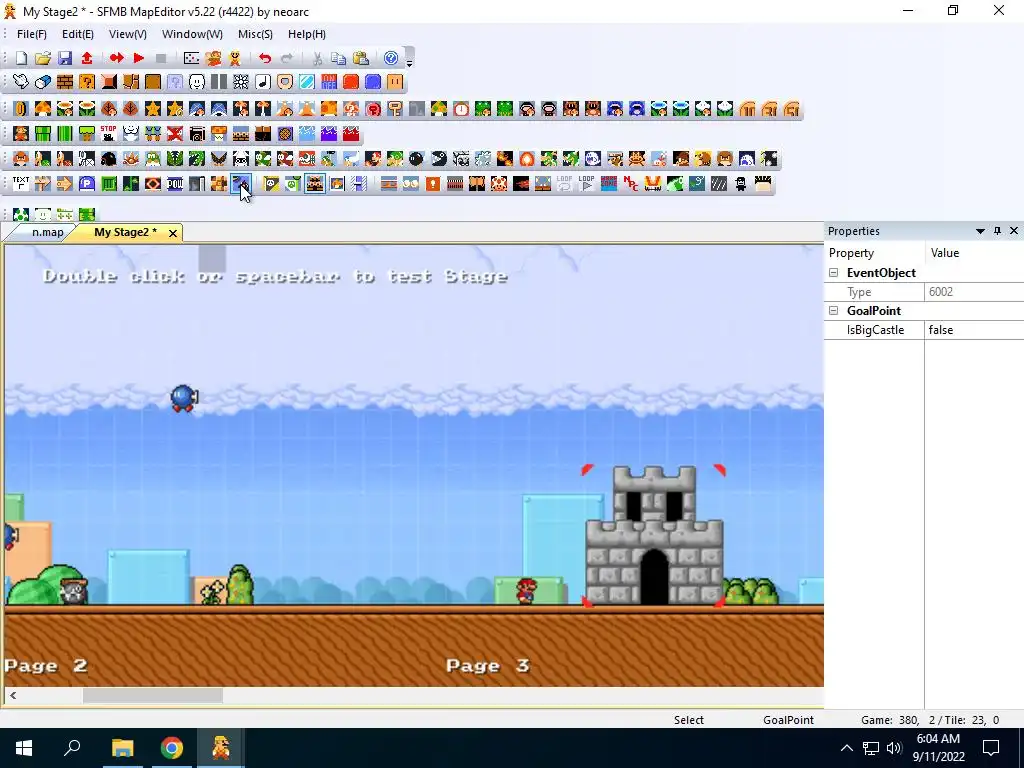Viewport: 1024px width, 768px height.
Task: Select the TEXT object tool
Action: (x=21, y=184)
